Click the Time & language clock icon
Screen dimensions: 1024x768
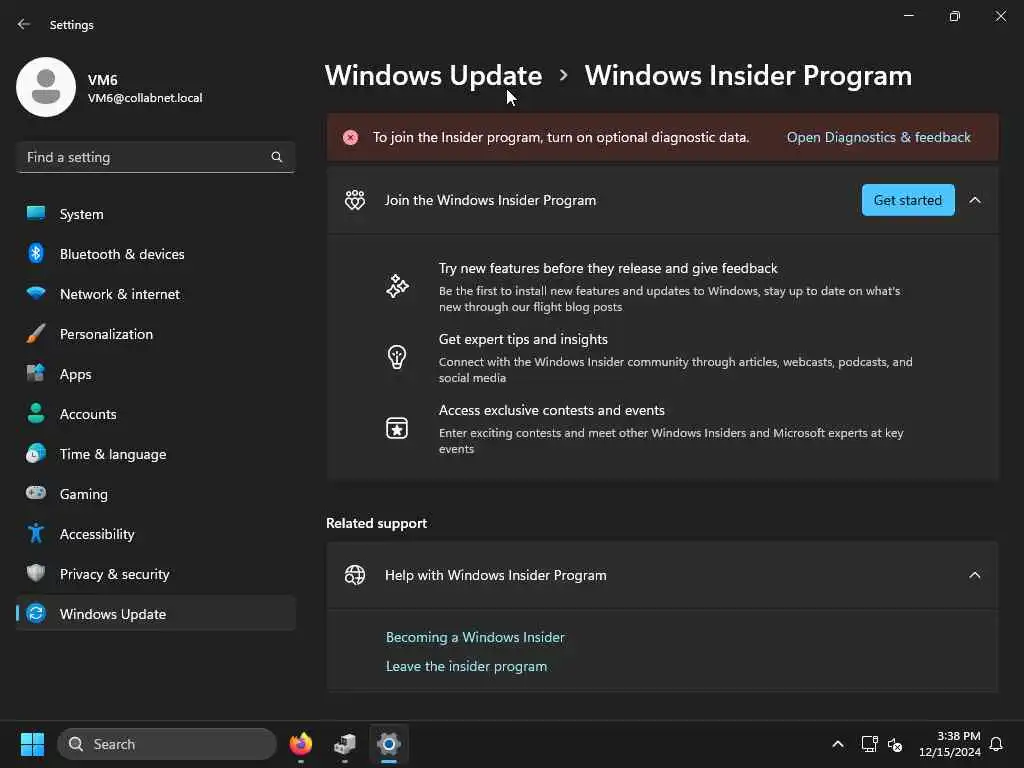coord(36,453)
